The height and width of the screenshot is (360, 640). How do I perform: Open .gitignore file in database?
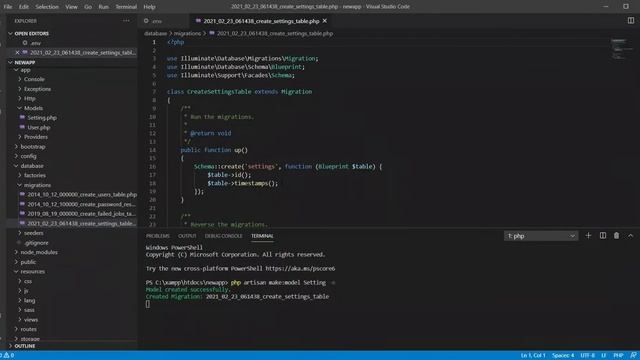(36, 243)
